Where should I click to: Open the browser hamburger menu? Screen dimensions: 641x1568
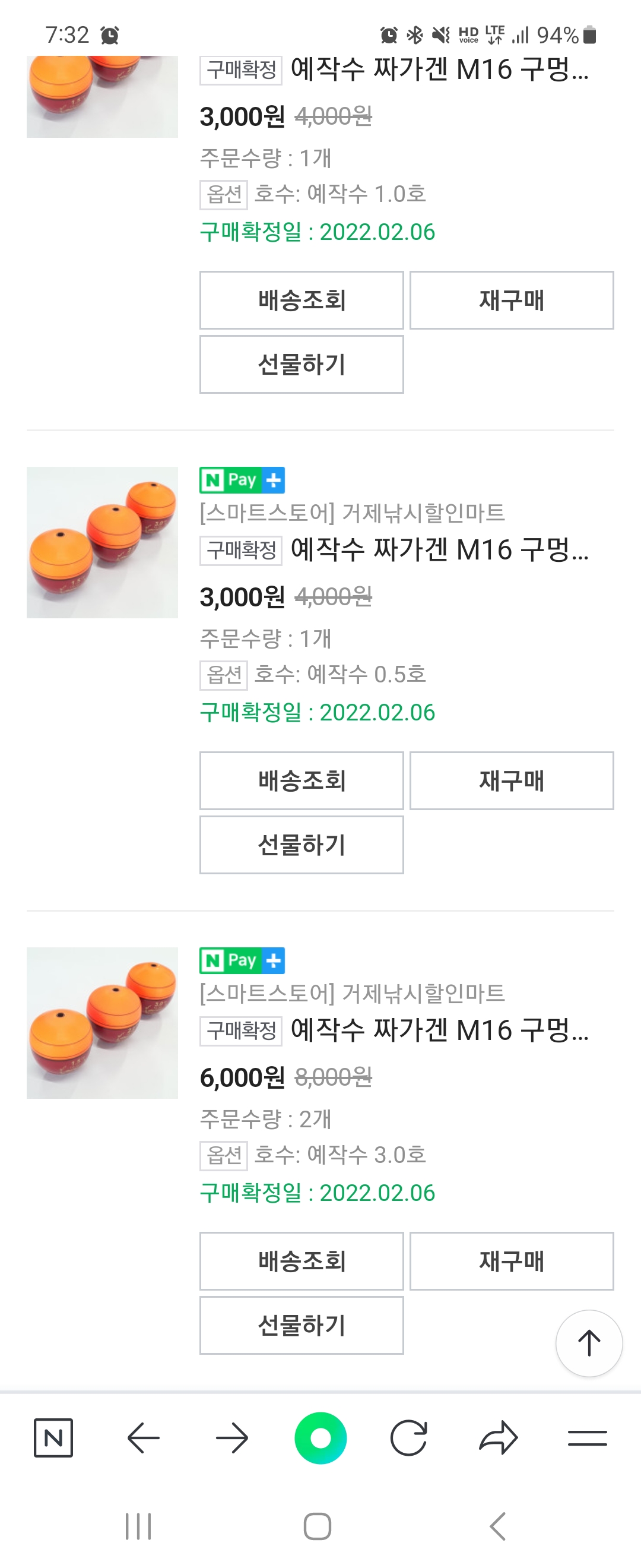(x=587, y=1438)
